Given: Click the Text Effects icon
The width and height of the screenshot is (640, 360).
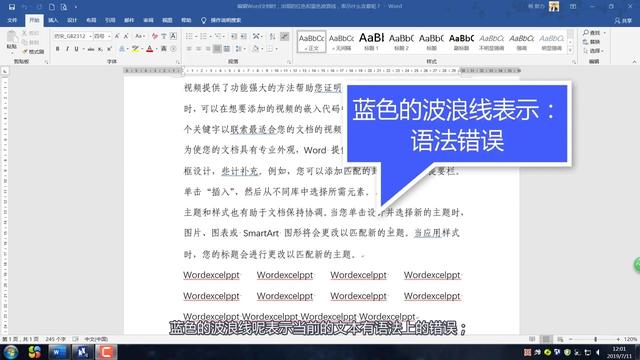Looking at the screenshot, I should point(122,49).
